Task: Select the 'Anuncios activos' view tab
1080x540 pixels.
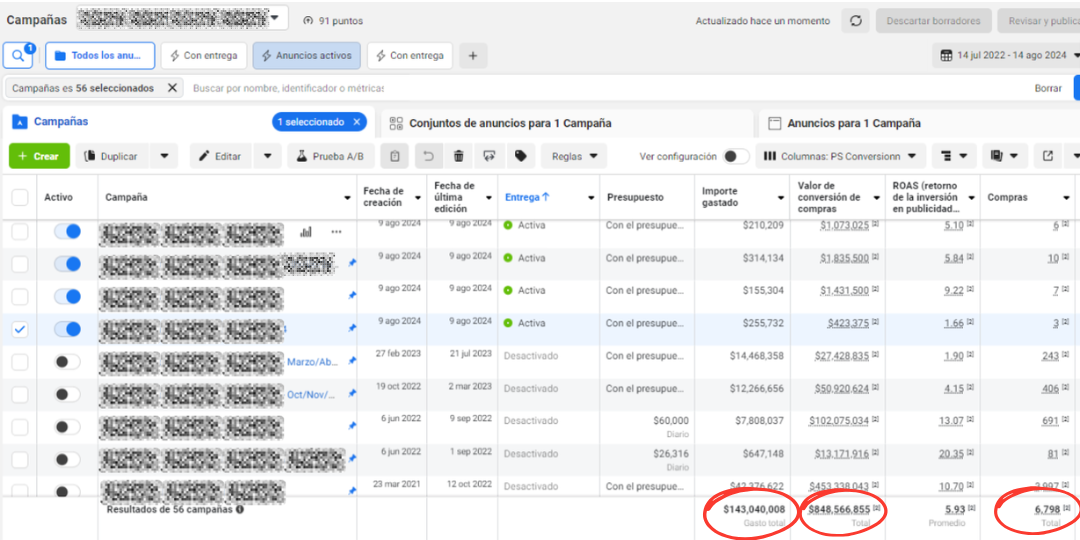Action: [x=307, y=56]
